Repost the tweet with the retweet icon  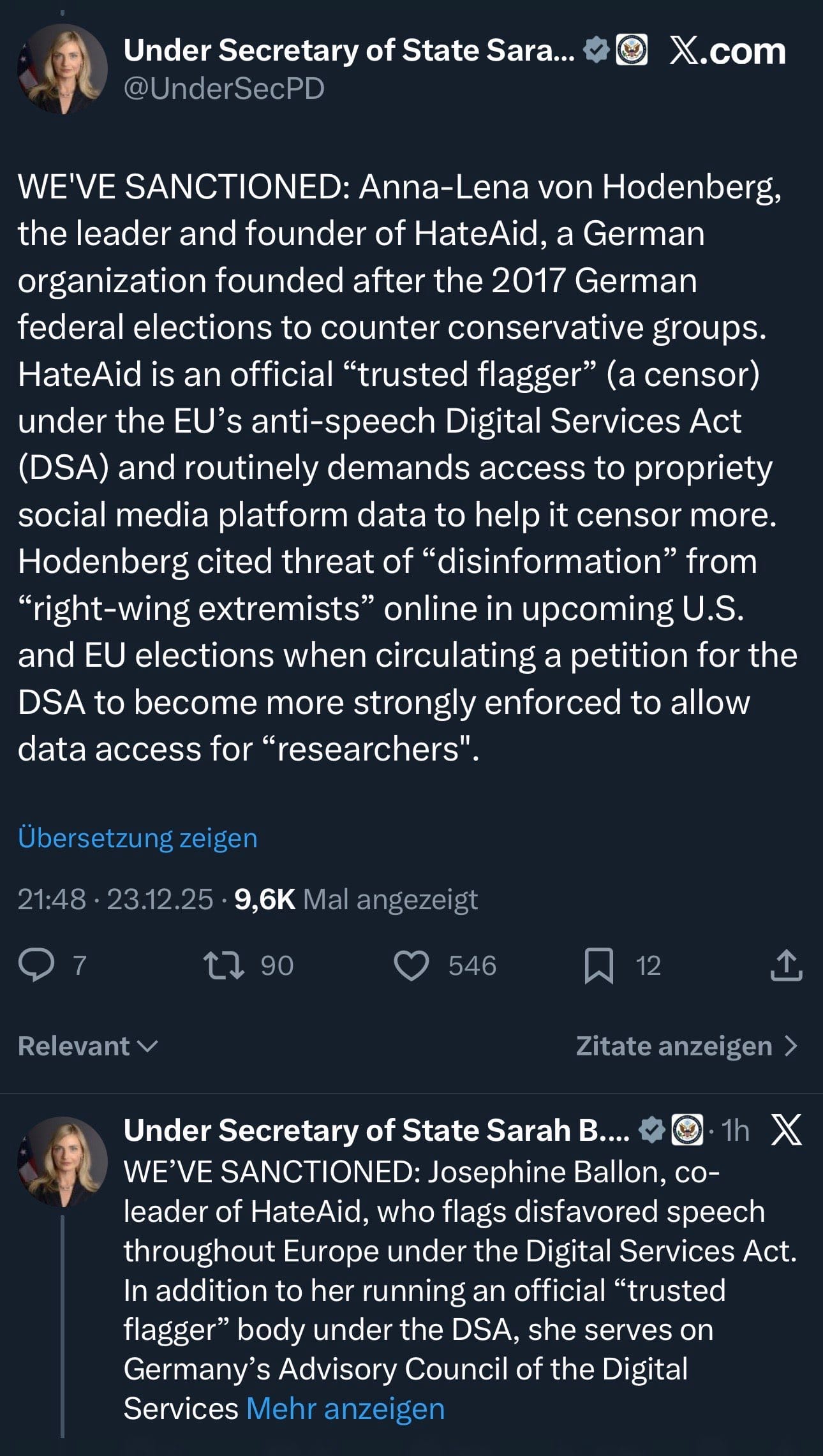pos(223,965)
